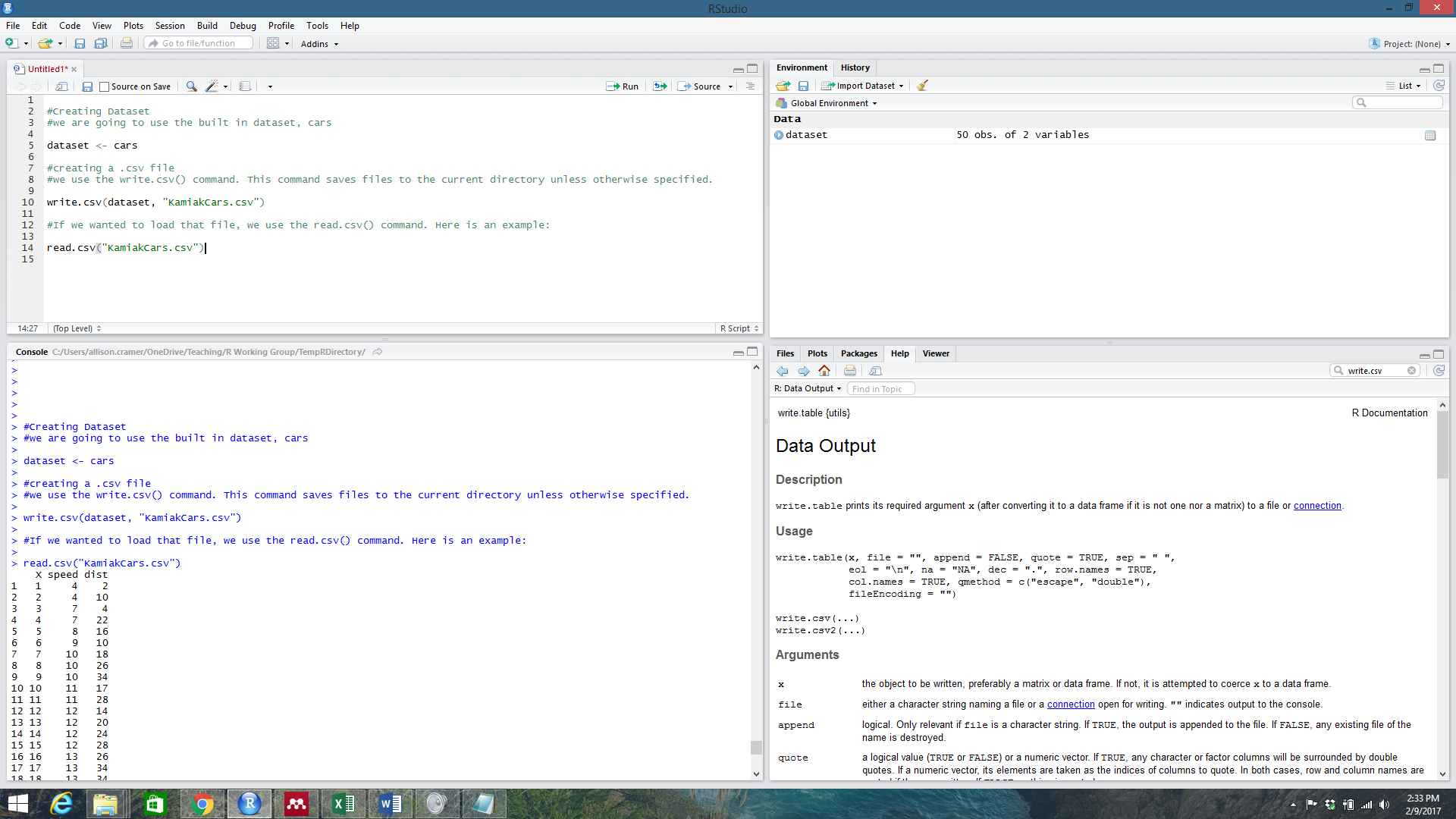Click the find/replace magnifier icon in editor

(191, 86)
